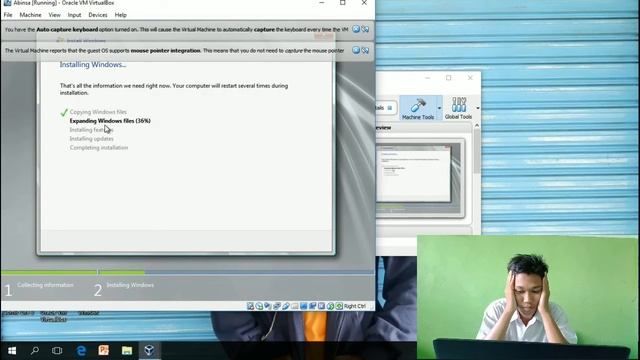Click the shared folders icon in status bar
640x360 pixels.
tap(295, 306)
